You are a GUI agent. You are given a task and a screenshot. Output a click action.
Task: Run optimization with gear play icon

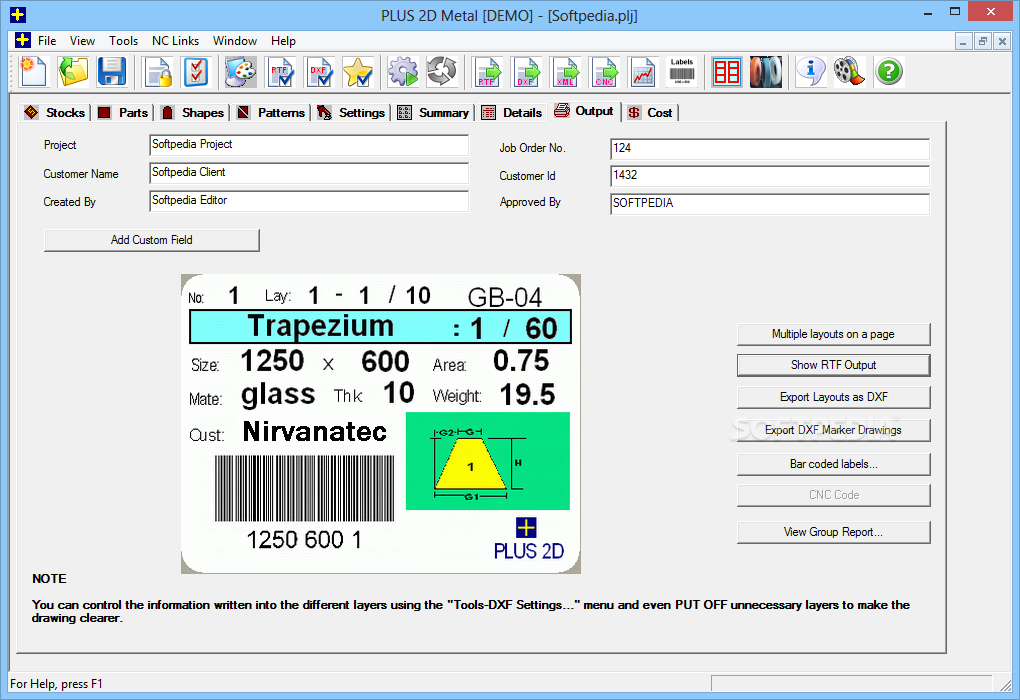[403, 72]
